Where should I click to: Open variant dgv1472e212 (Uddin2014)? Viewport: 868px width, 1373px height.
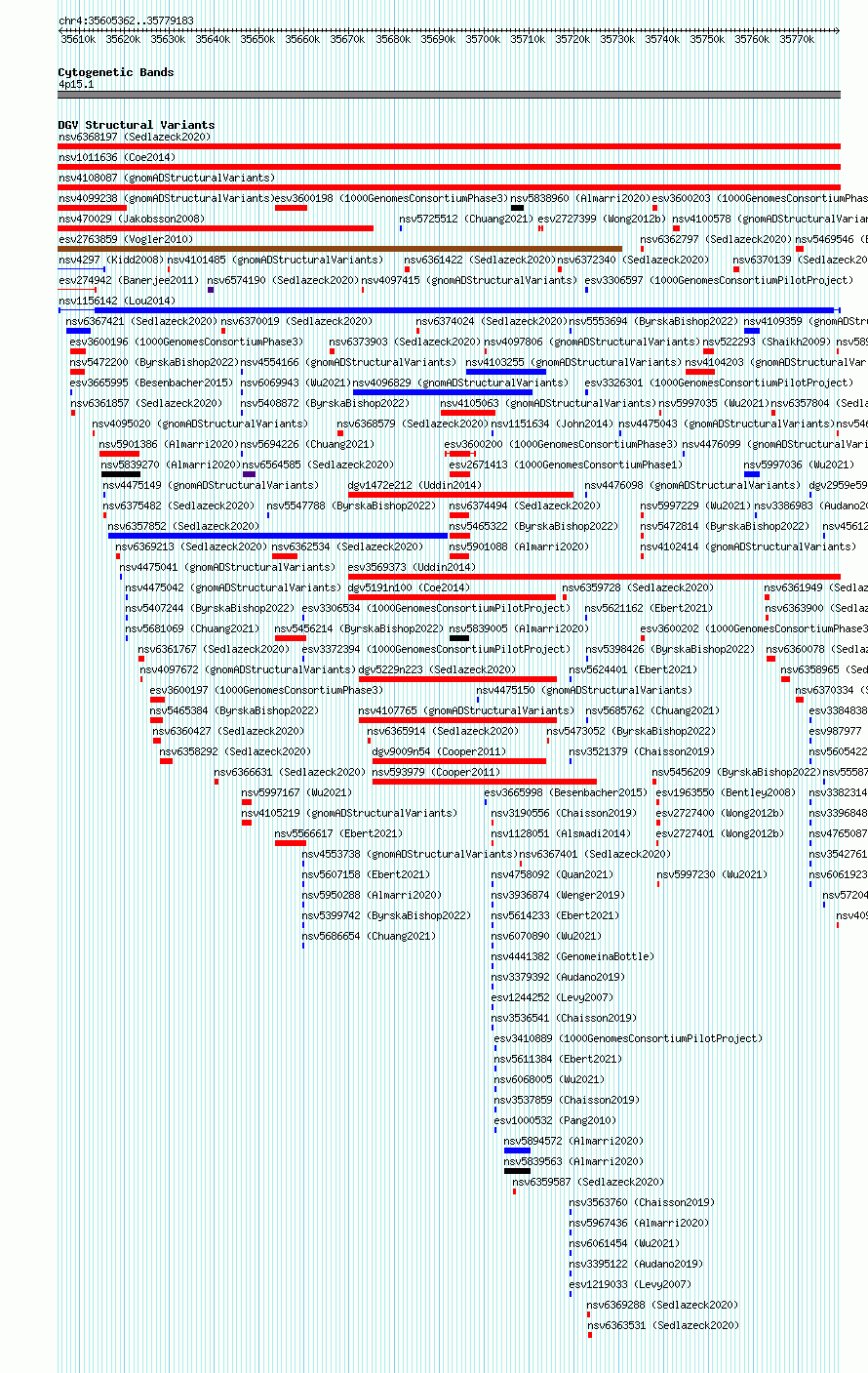click(414, 485)
